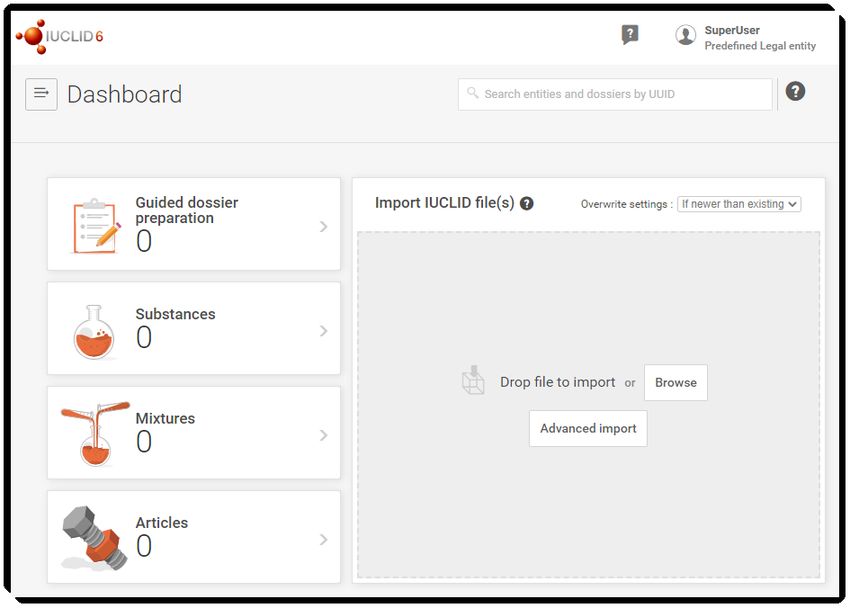Expand Guided dossier preparation chevron
The width and height of the screenshot is (850, 608).
click(324, 227)
